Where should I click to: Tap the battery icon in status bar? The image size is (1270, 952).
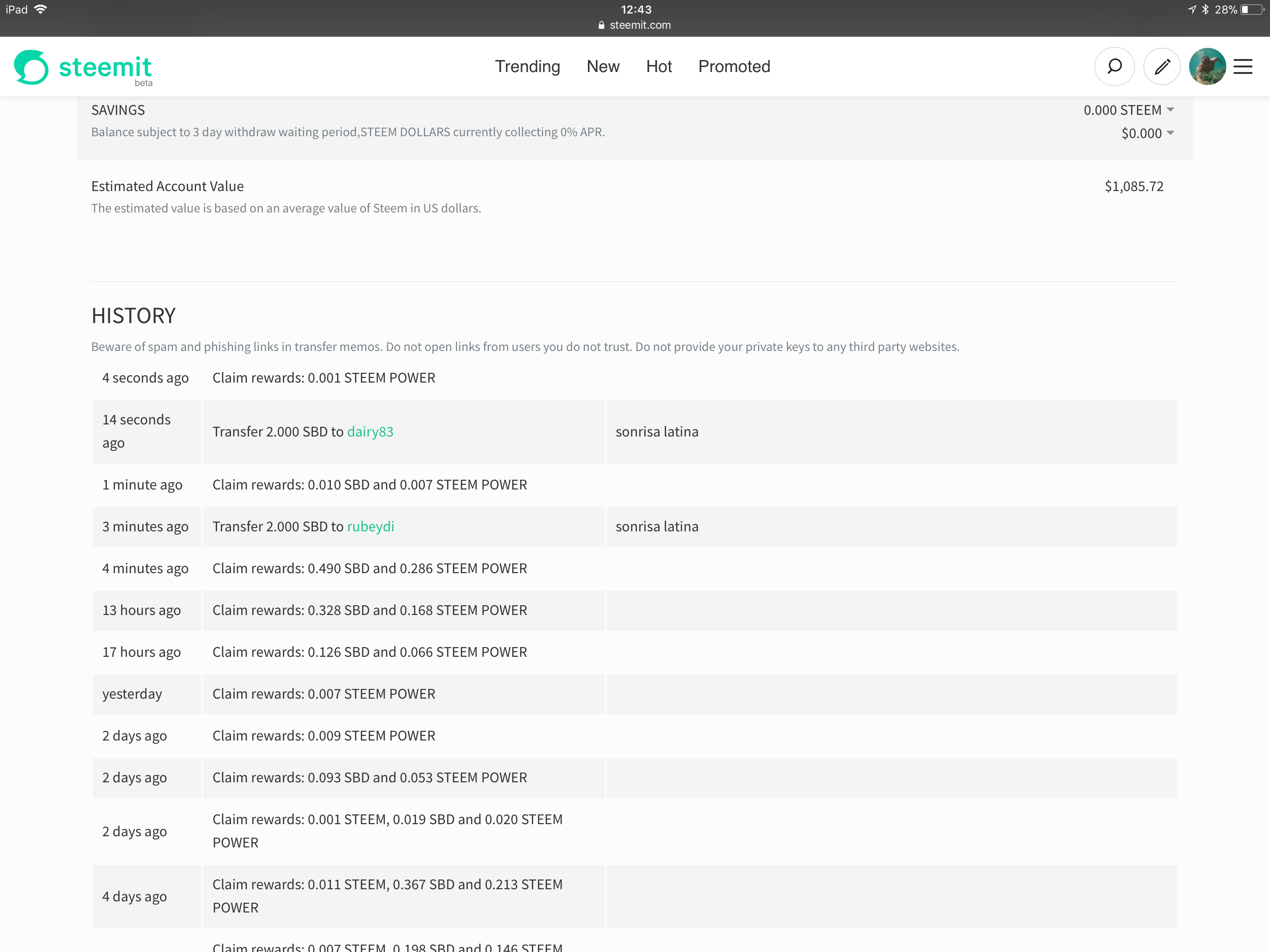click(x=1252, y=10)
